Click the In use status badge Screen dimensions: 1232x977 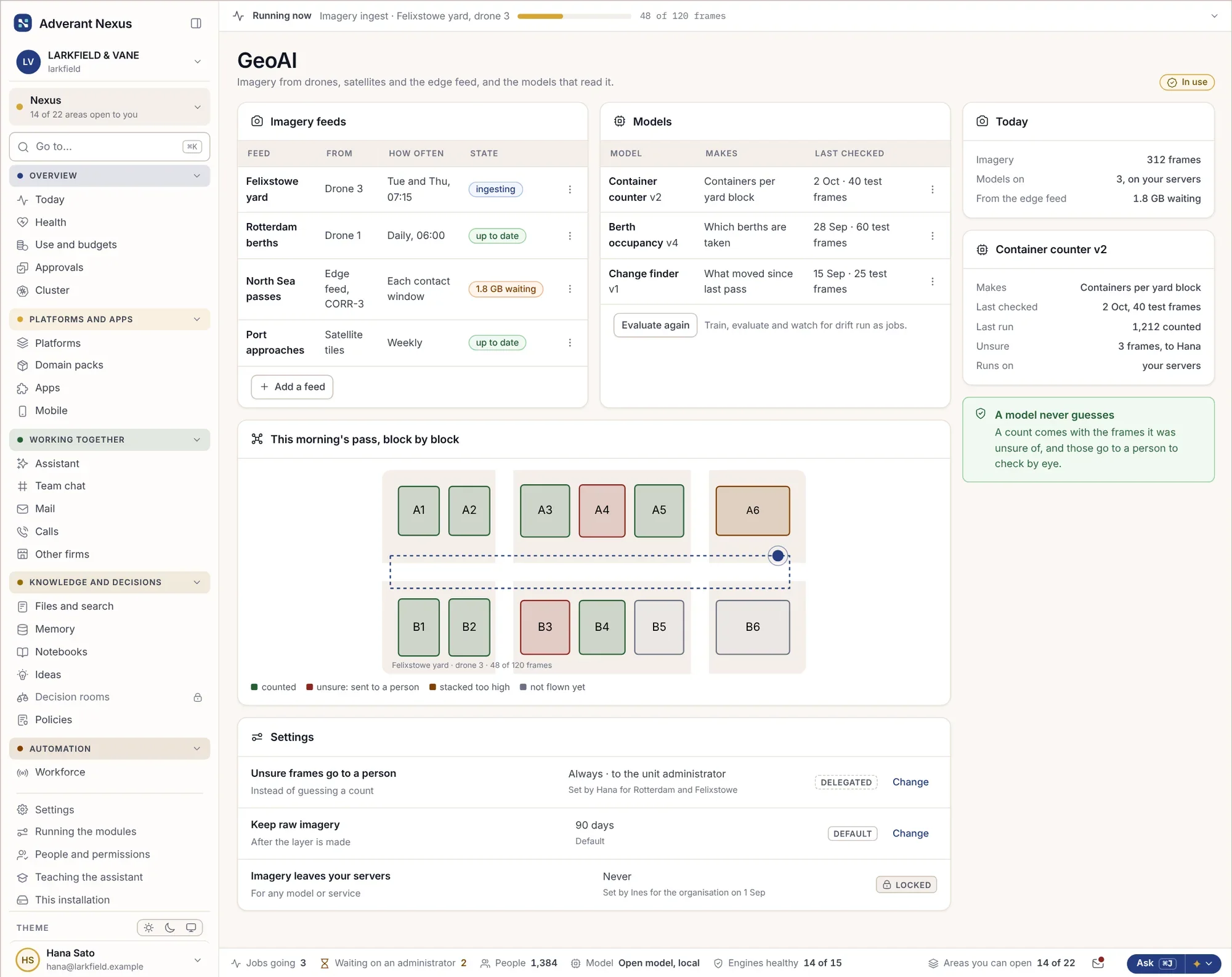pos(1187,82)
